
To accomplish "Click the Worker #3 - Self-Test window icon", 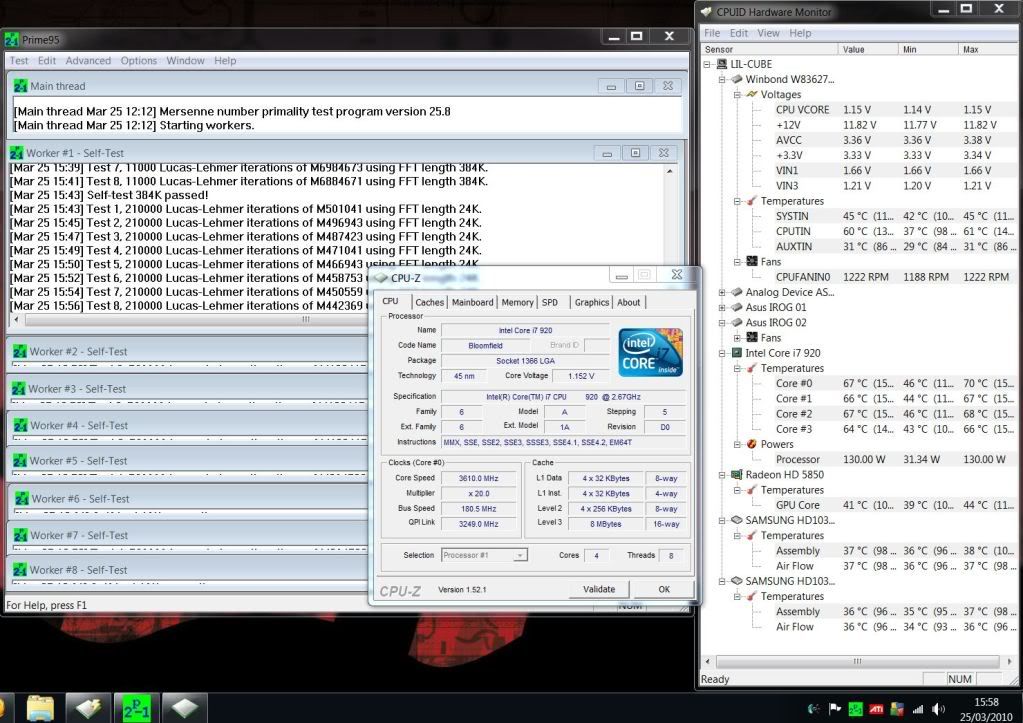I will click(x=19, y=389).
